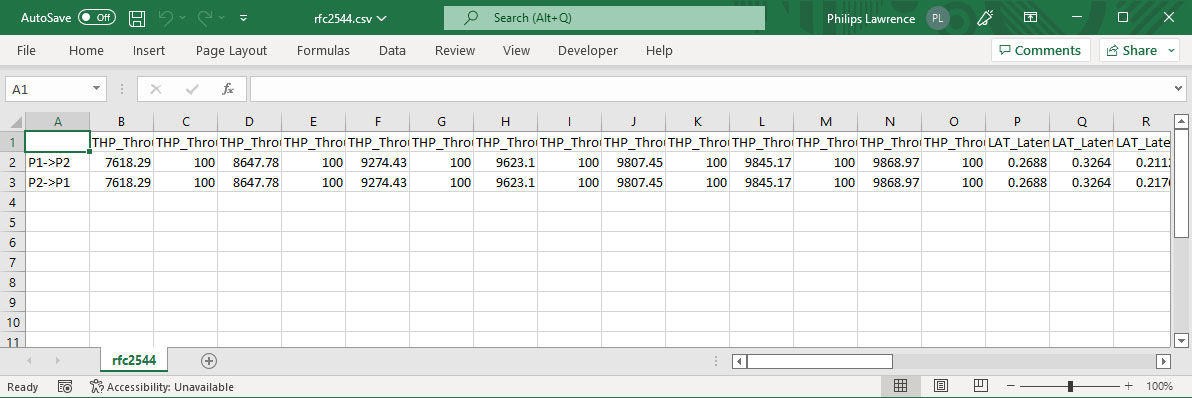
Task: Open the View tab
Action: click(516, 51)
